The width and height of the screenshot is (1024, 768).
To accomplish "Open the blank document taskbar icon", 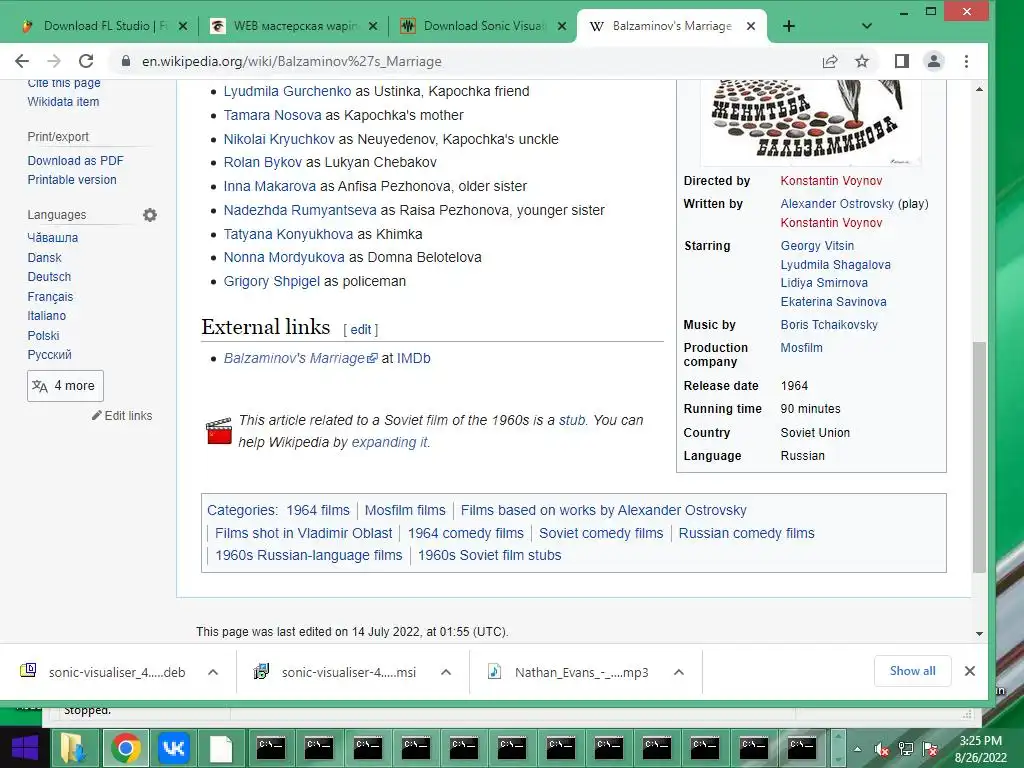I will [x=221, y=748].
